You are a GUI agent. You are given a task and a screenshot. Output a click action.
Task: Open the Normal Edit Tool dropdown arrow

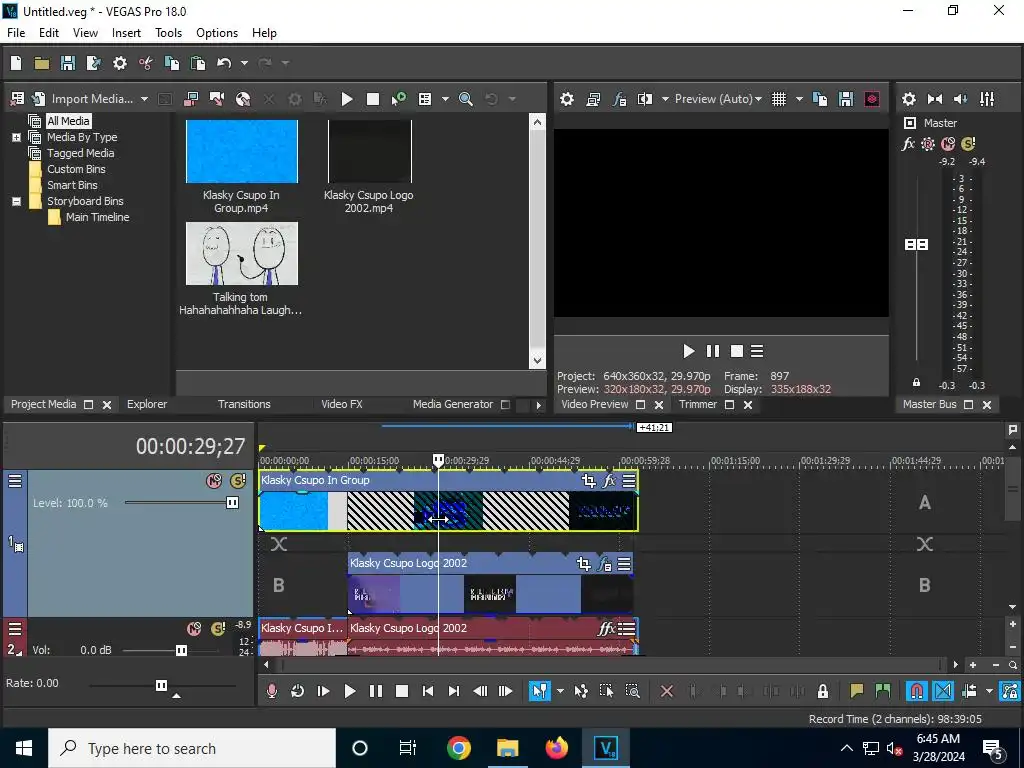[560, 691]
